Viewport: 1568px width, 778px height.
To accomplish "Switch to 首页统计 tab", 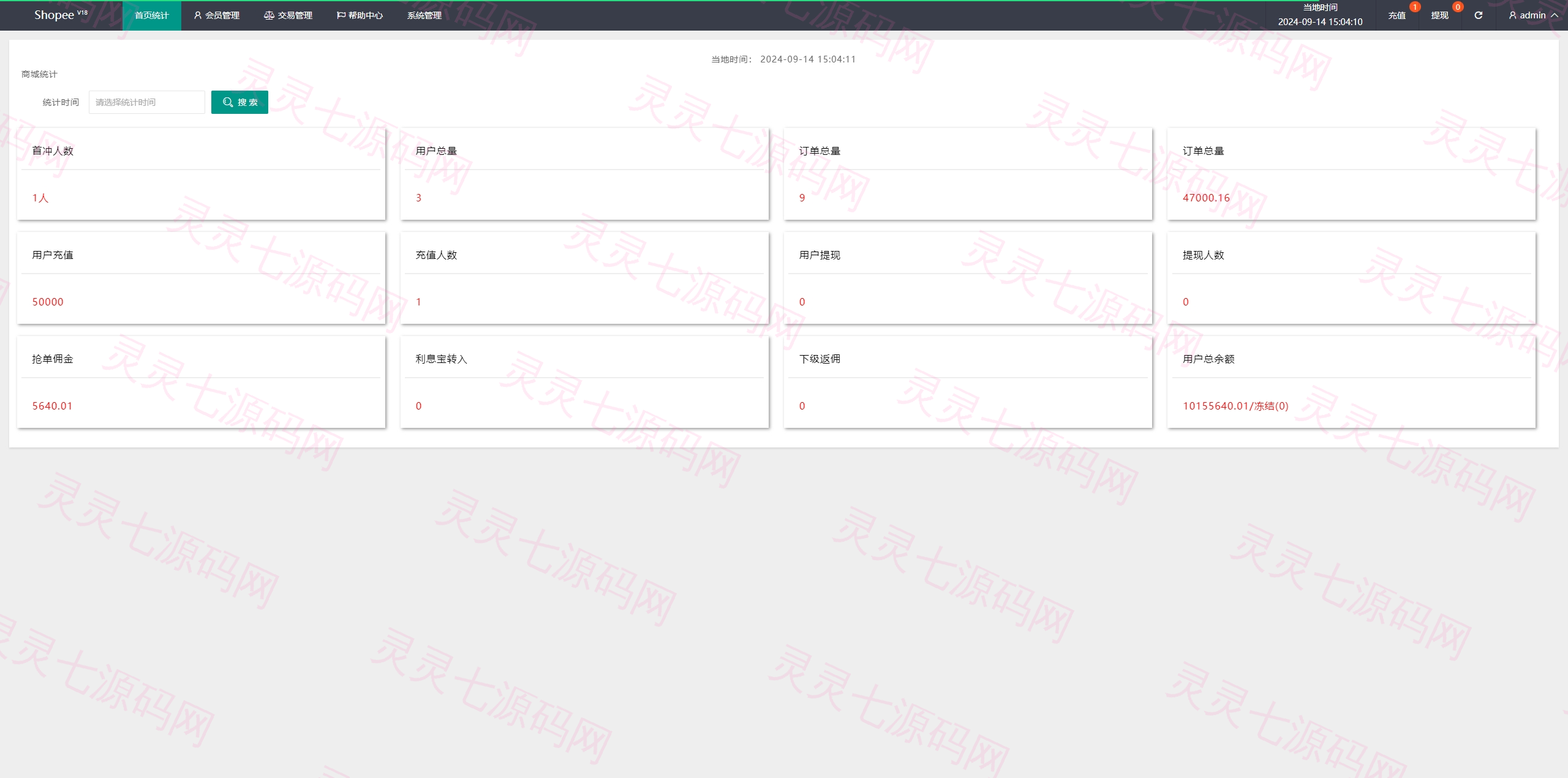I will (x=151, y=15).
